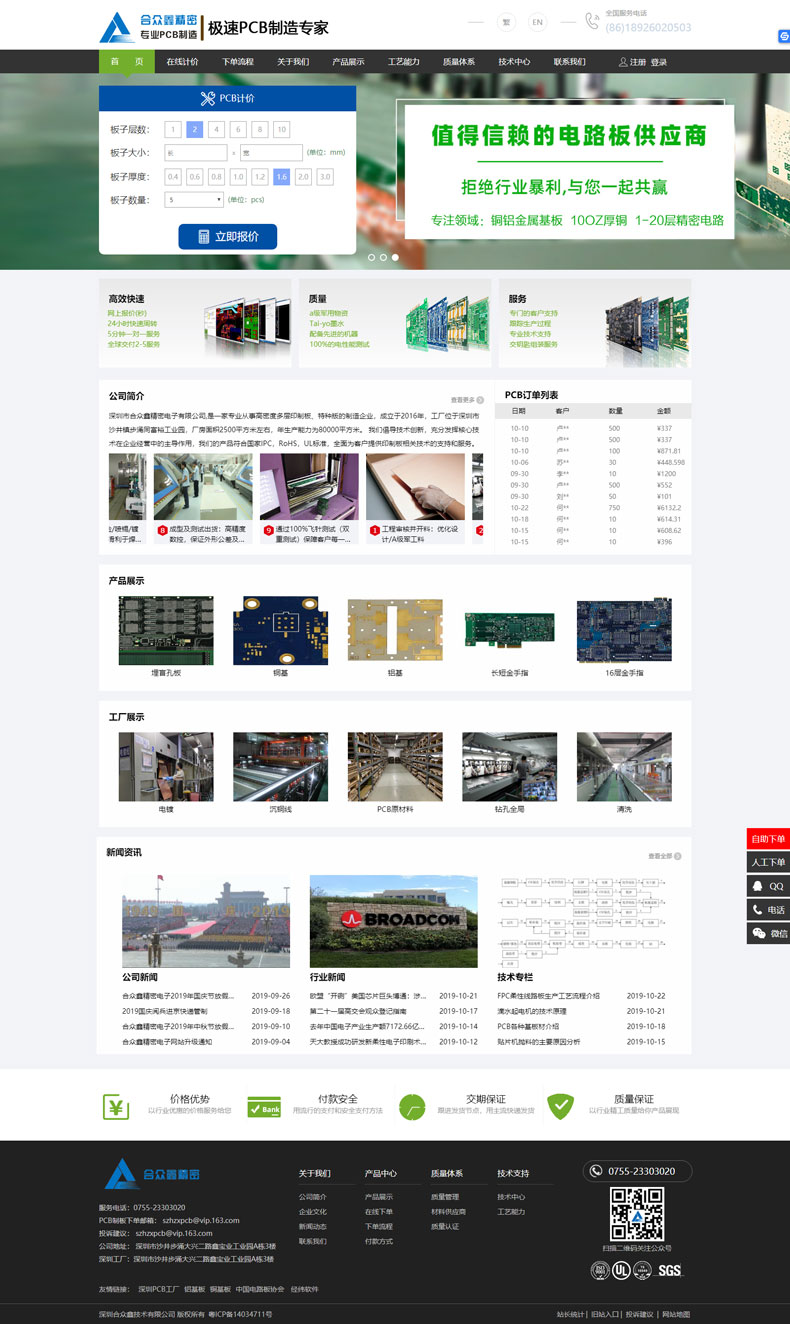The height and width of the screenshot is (1324, 790).
Task: Click the wrench tools icon in PCB计价 header
Action: pyautogui.click(x=208, y=98)
